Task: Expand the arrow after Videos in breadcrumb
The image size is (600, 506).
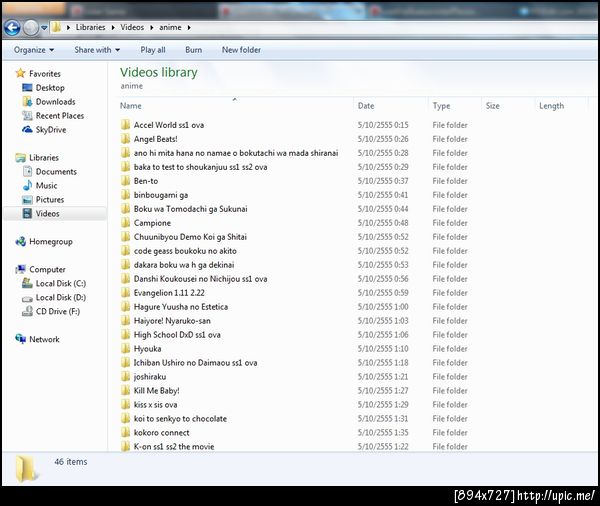Action: (152, 28)
